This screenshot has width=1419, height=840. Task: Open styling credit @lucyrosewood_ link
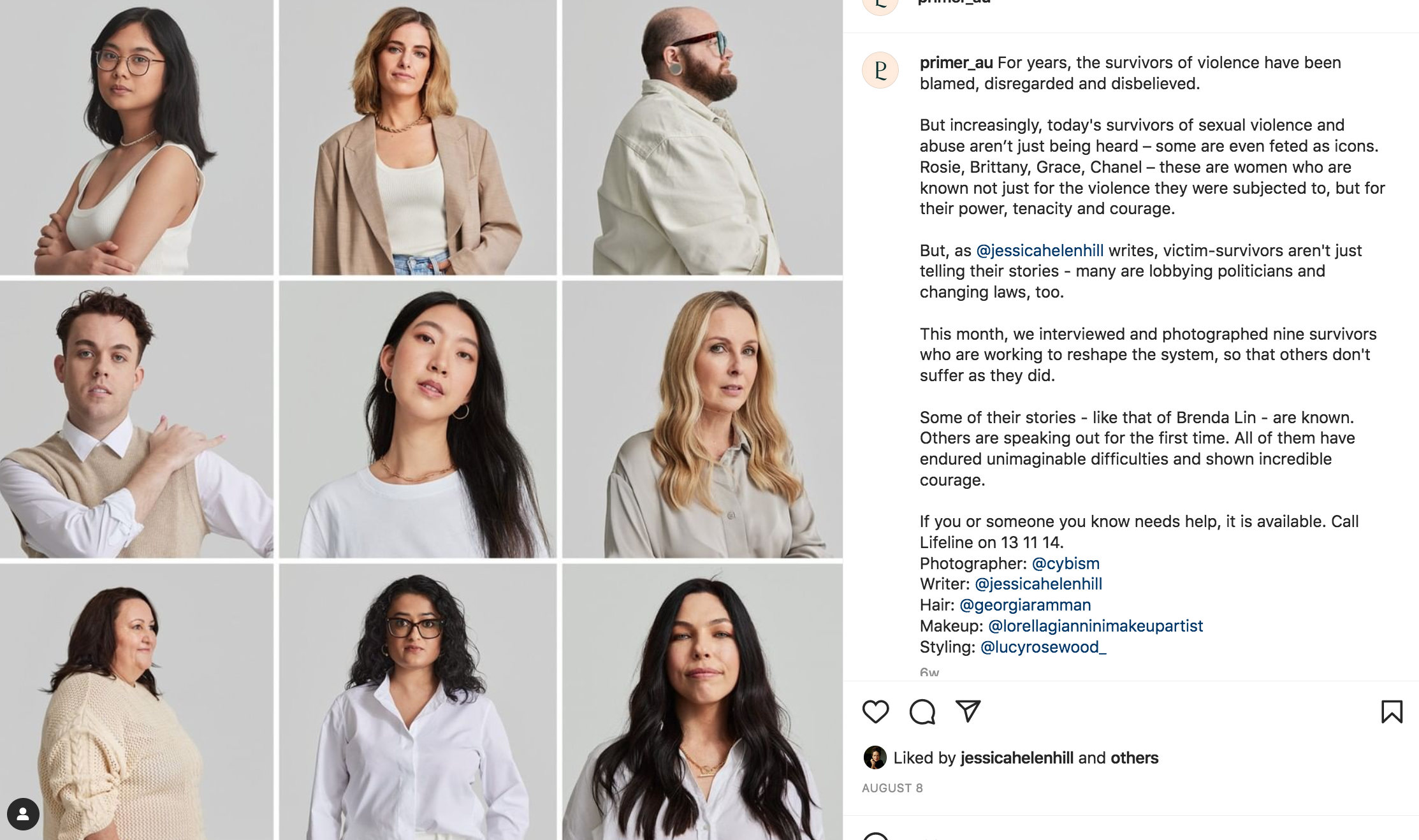pyautogui.click(x=1043, y=647)
